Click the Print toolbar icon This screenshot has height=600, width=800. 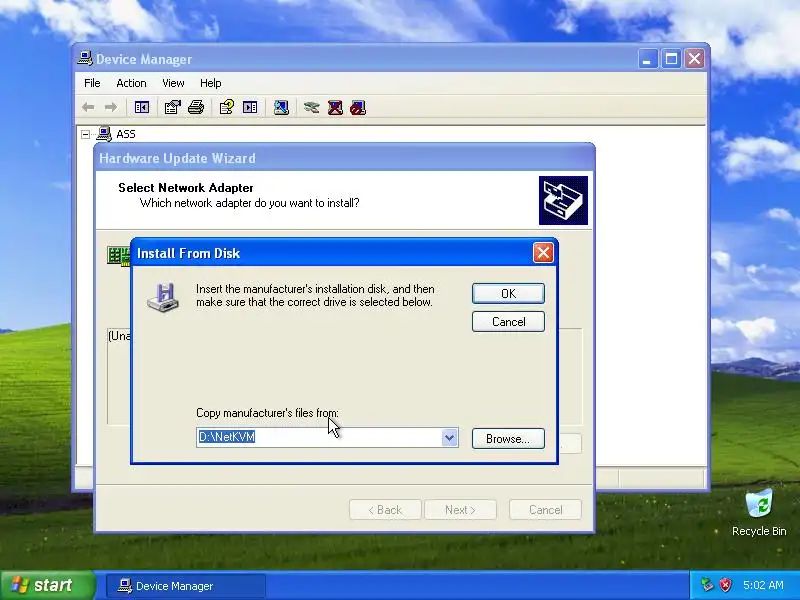pyautogui.click(x=196, y=107)
